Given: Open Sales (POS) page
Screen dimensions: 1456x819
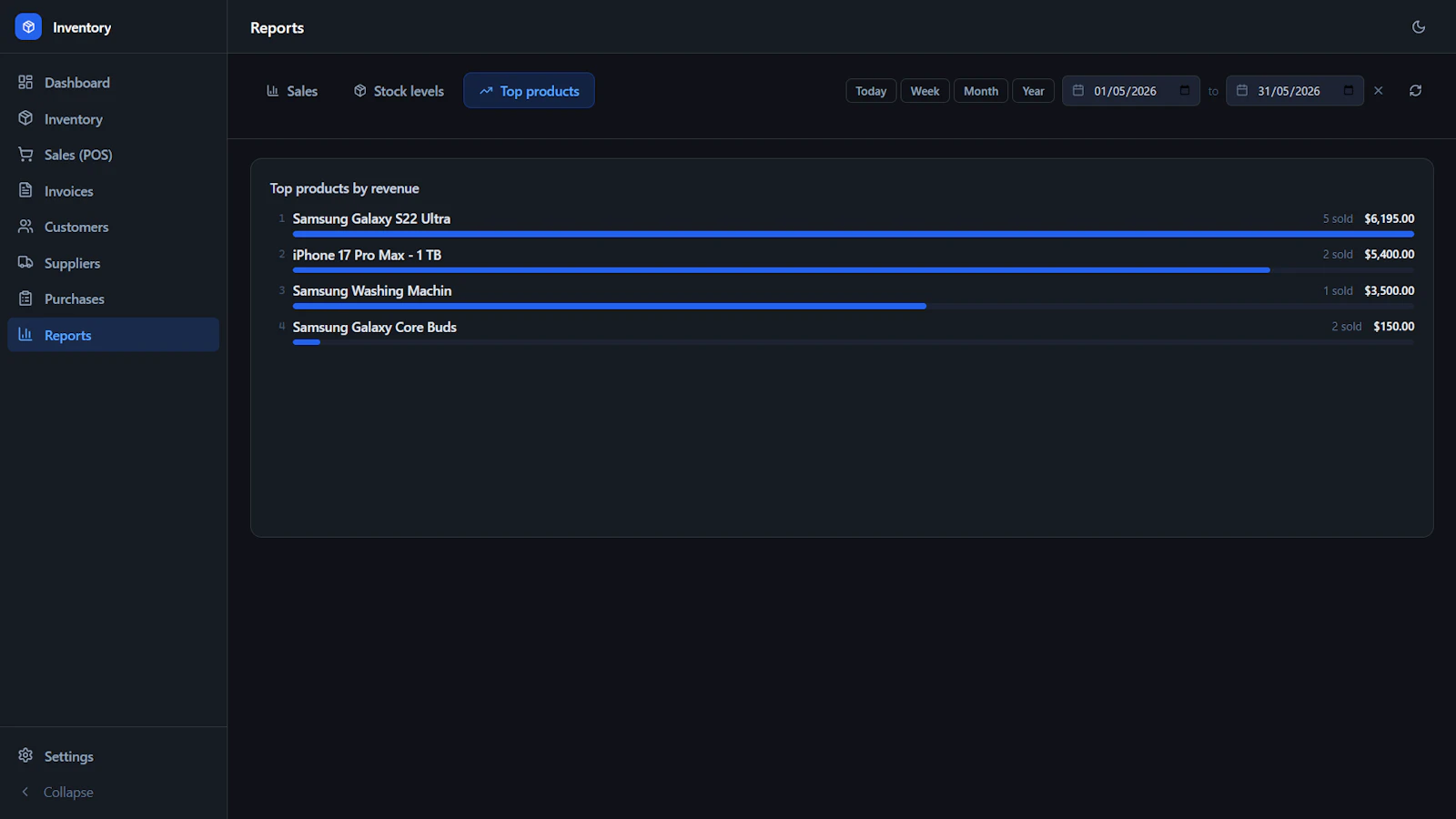Looking at the screenshot, I should point(113,155).
